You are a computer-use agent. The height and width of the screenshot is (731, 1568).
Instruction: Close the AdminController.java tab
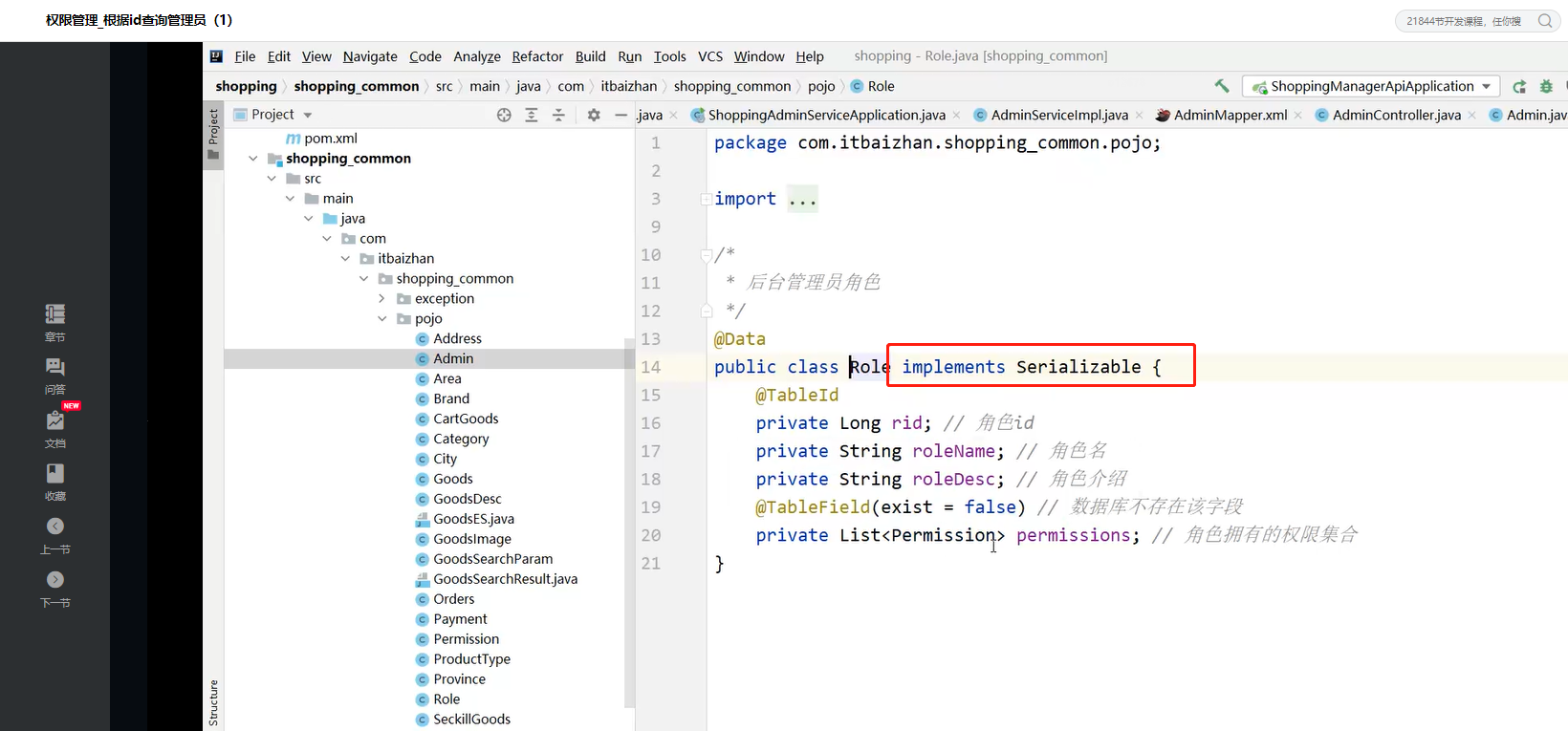(1472, 116)
